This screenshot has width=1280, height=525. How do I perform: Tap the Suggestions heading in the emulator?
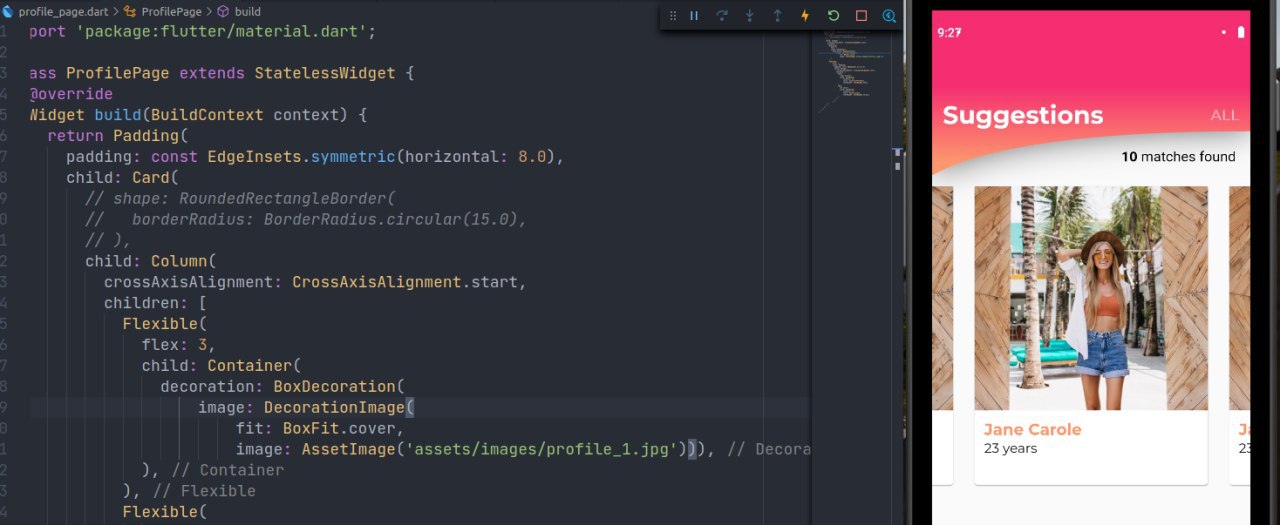1023,115
